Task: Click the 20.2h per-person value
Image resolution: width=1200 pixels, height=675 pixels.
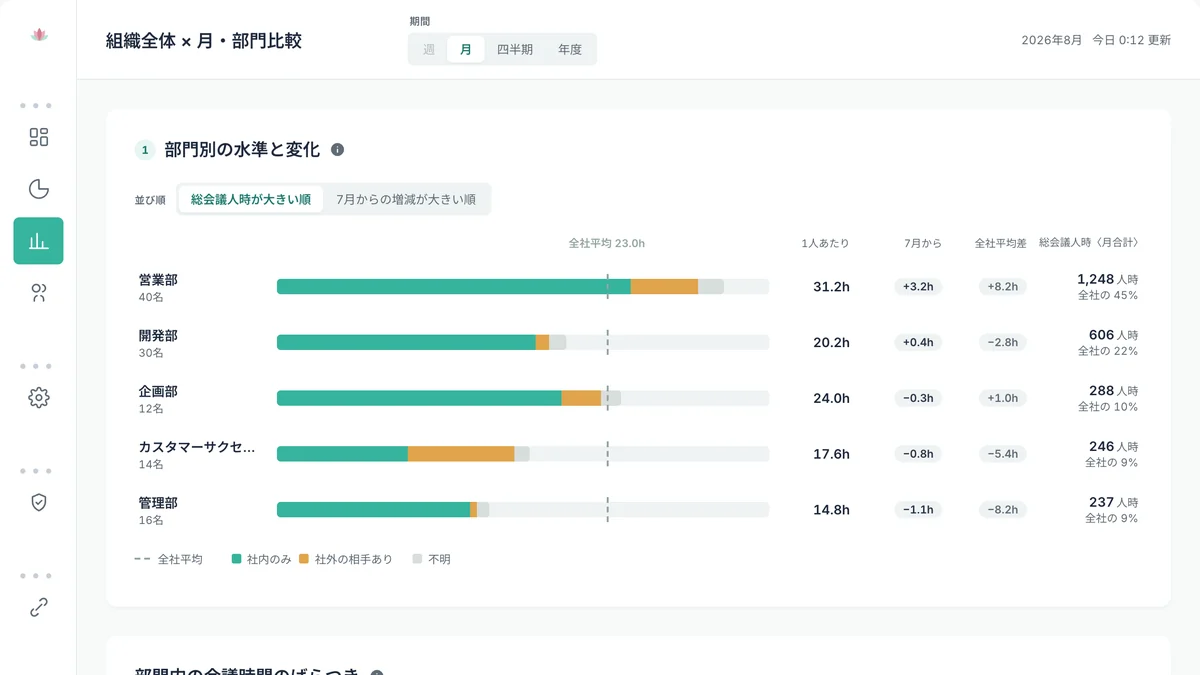Action: click(831, 342)
